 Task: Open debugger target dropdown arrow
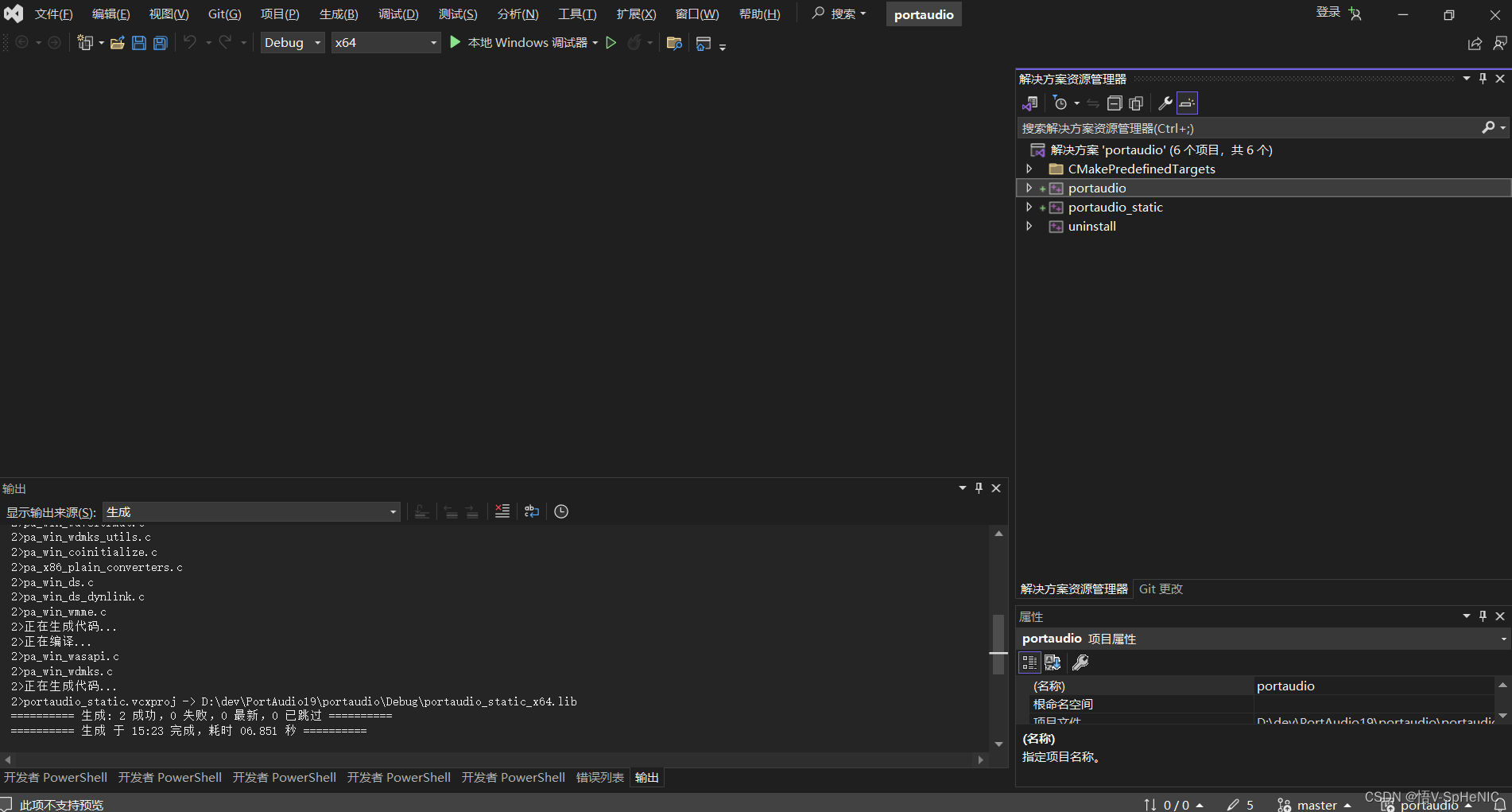[595, 43]
